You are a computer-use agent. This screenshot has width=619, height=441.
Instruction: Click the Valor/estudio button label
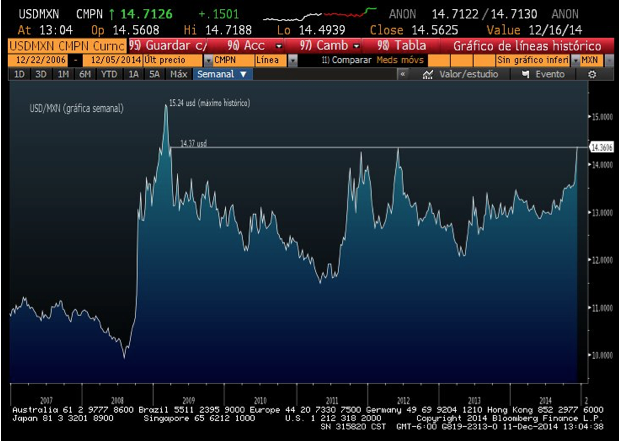[469, 74]
